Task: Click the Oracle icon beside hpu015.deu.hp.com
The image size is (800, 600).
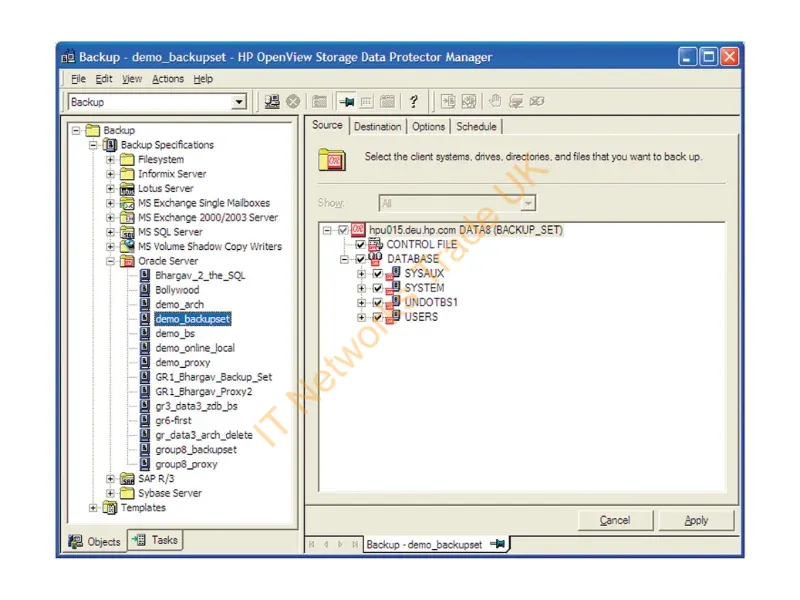Action: tap(358, 230)
